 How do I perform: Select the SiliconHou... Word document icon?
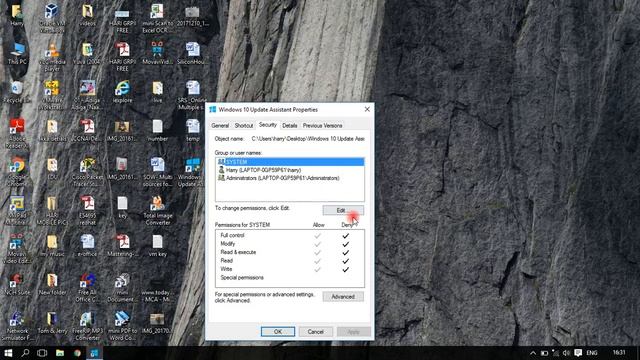click(x=192, y=53)
